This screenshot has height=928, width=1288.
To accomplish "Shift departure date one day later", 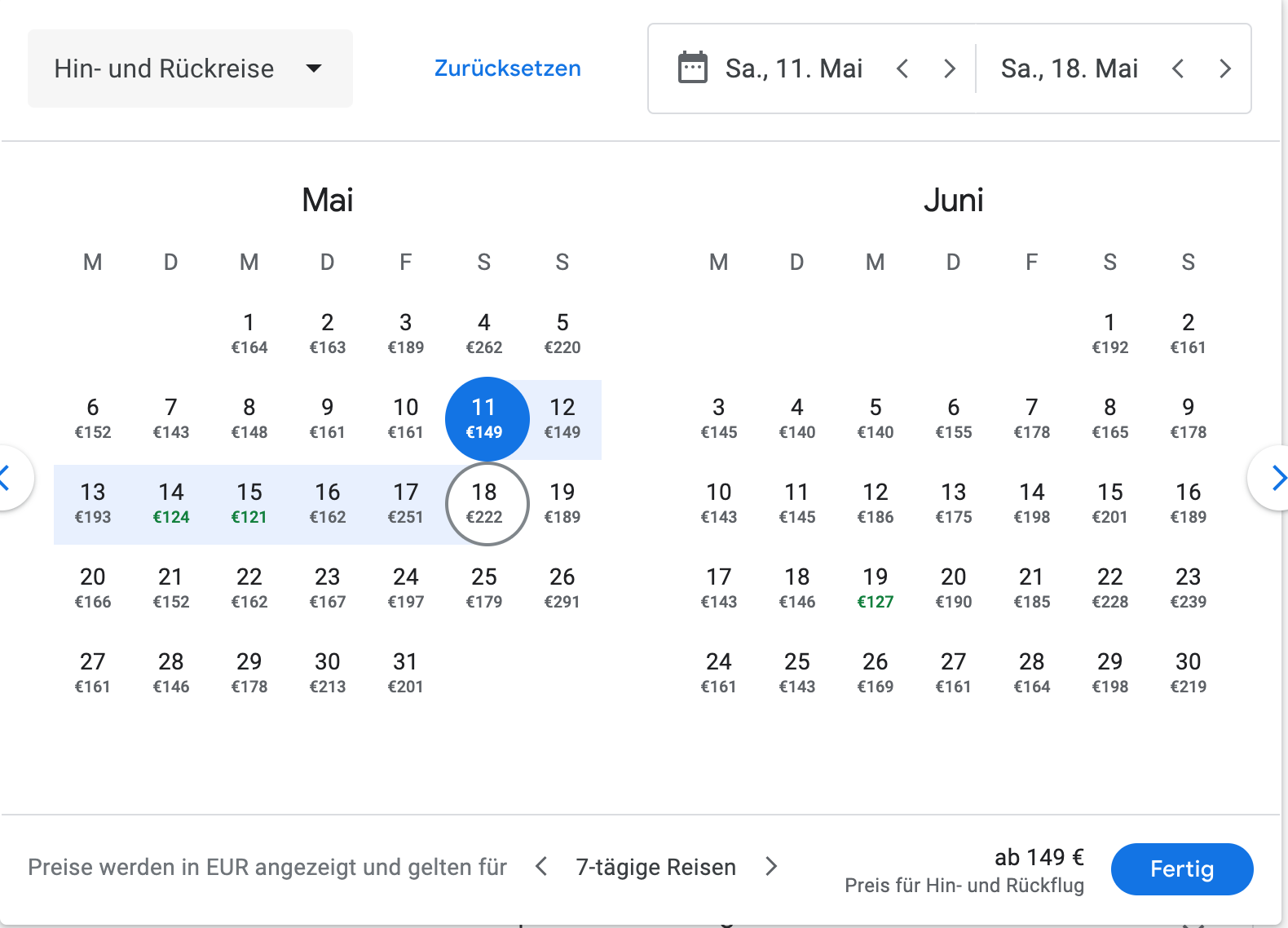I will click(x=949, y=68).
